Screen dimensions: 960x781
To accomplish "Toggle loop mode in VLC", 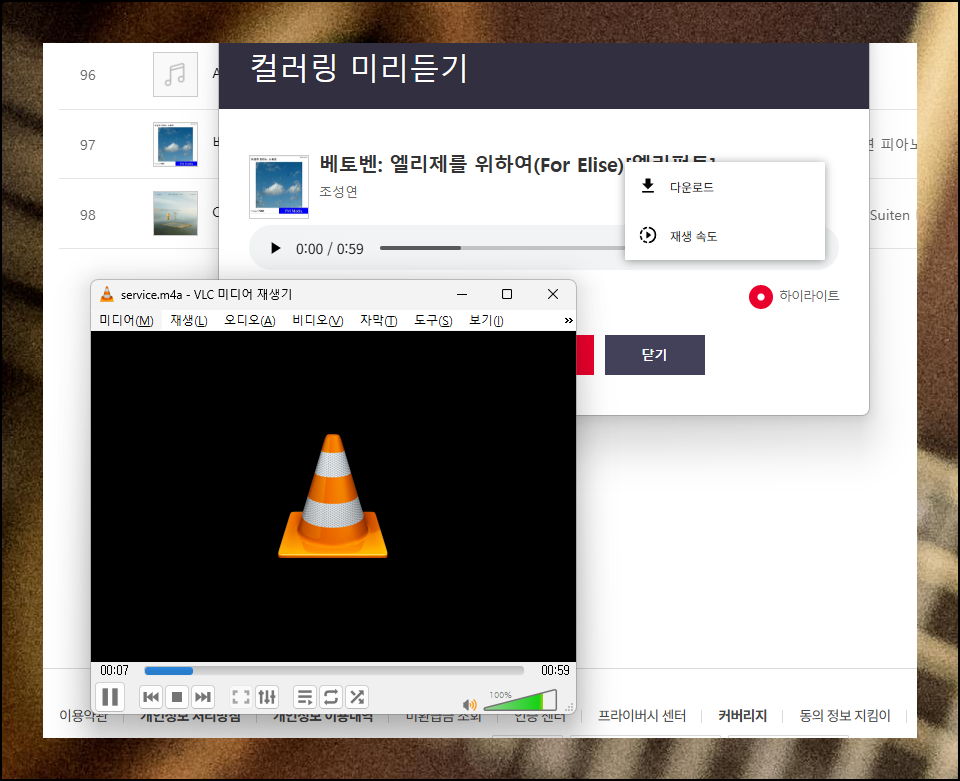I will [331, 697].
